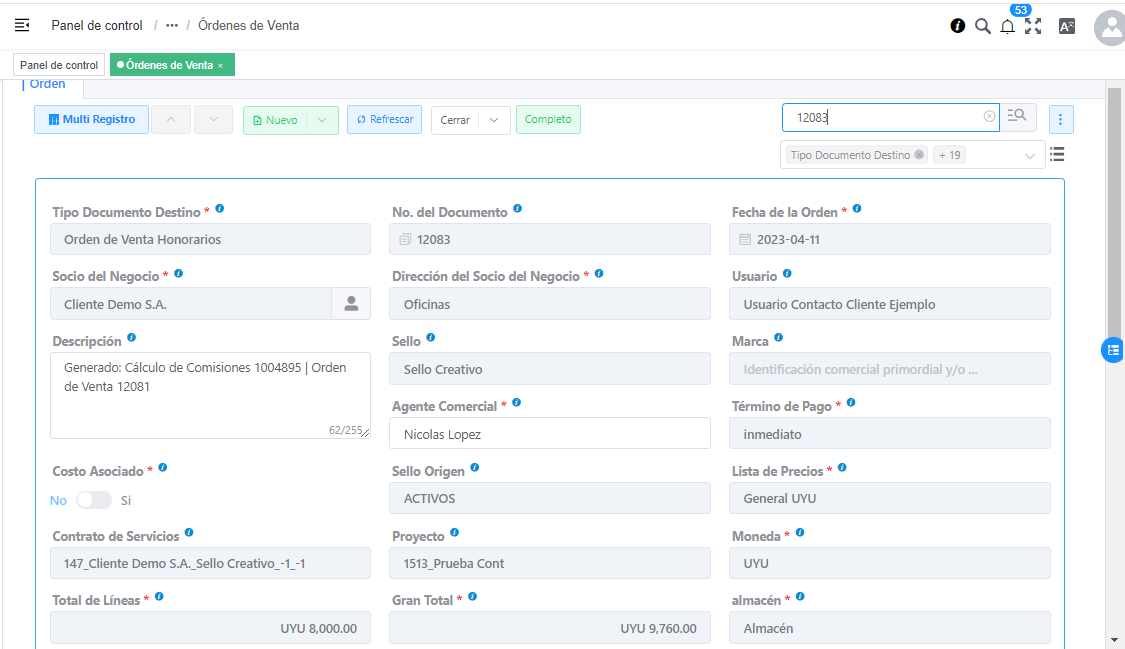Click the advanced search icon beside search box
This screenshot has width=1125, height=649.
pyautogui.click(x=1017, y=116)
